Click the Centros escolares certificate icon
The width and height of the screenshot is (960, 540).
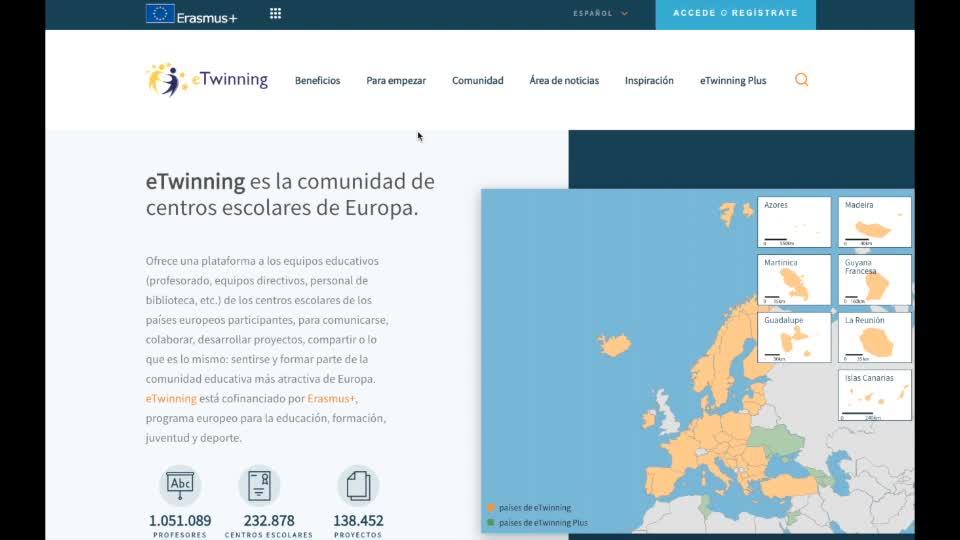(259, 485)
